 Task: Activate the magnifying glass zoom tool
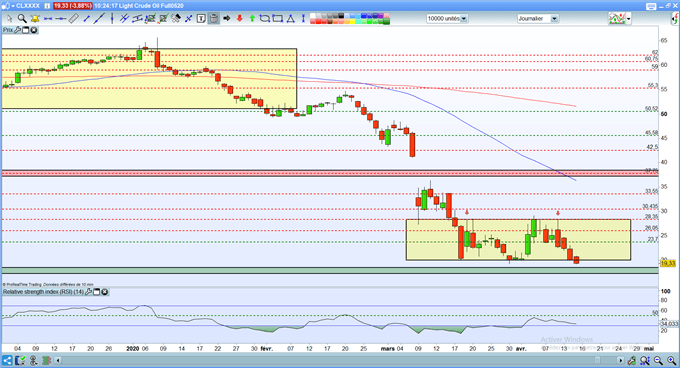click(22, 18)
